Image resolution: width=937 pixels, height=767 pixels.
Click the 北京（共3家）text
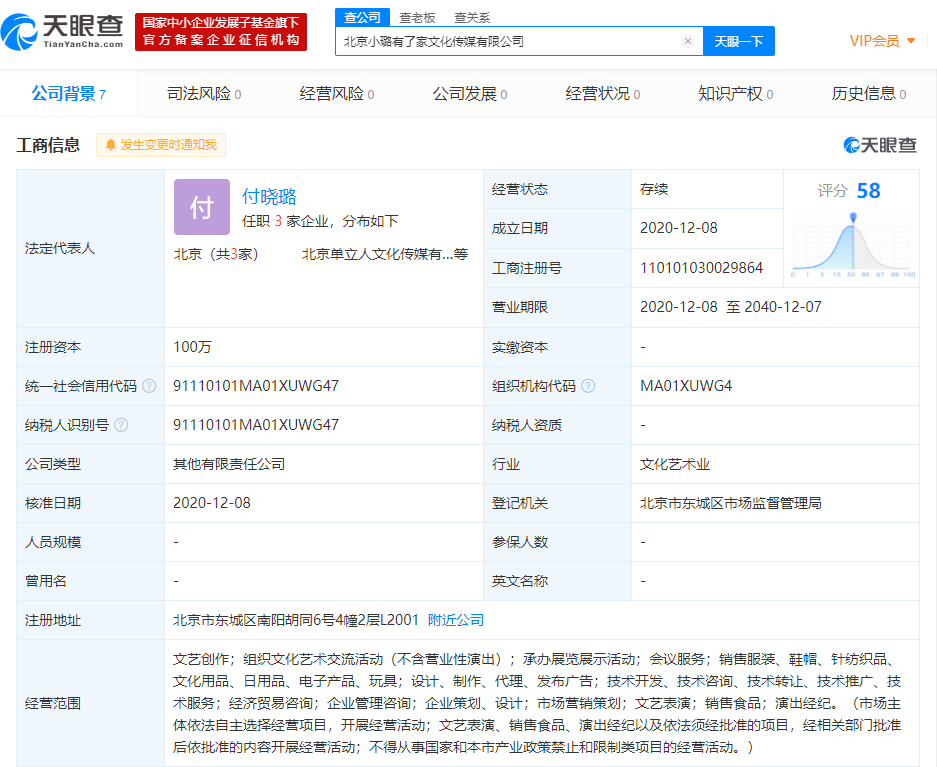pos(216,254)
